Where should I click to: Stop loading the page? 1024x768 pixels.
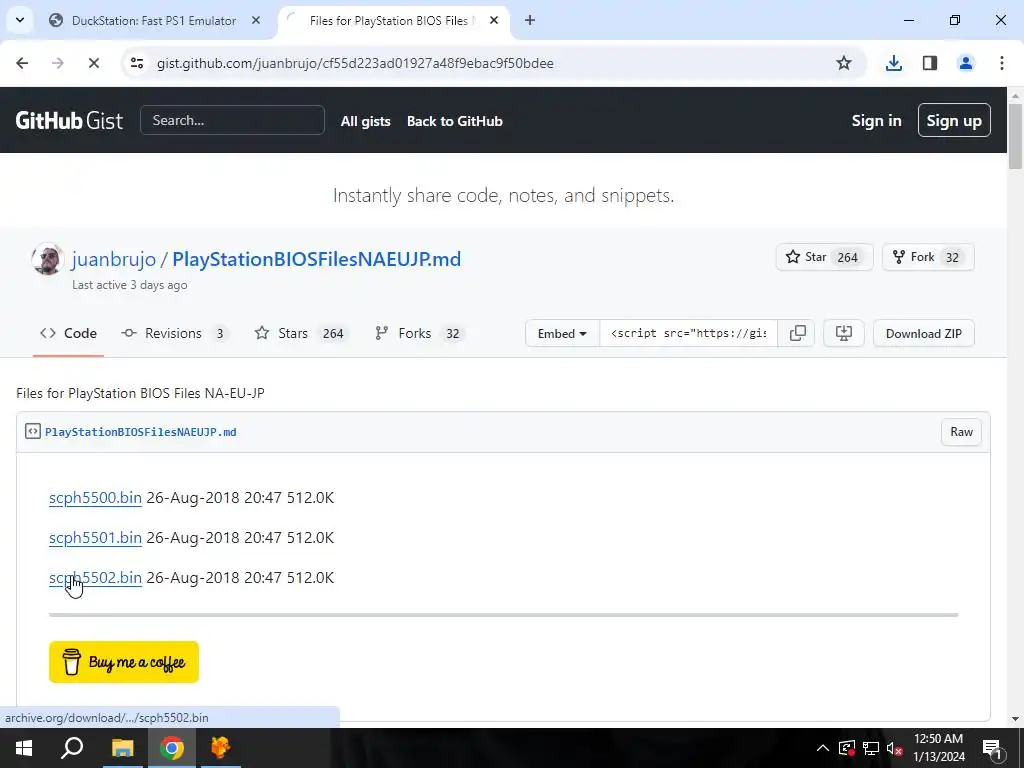[93, 63]
